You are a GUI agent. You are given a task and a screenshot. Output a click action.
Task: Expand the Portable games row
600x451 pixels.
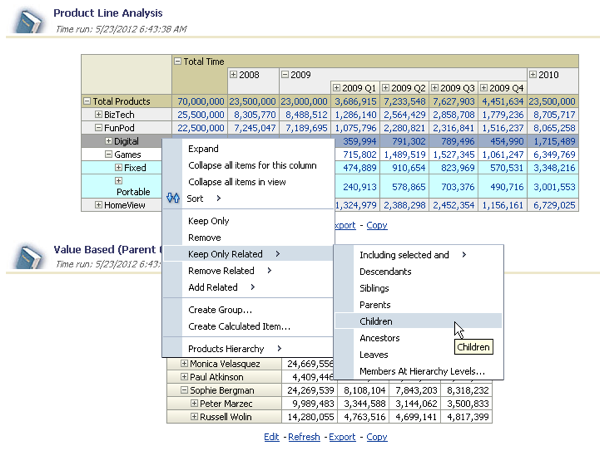(x=119, y=181)
